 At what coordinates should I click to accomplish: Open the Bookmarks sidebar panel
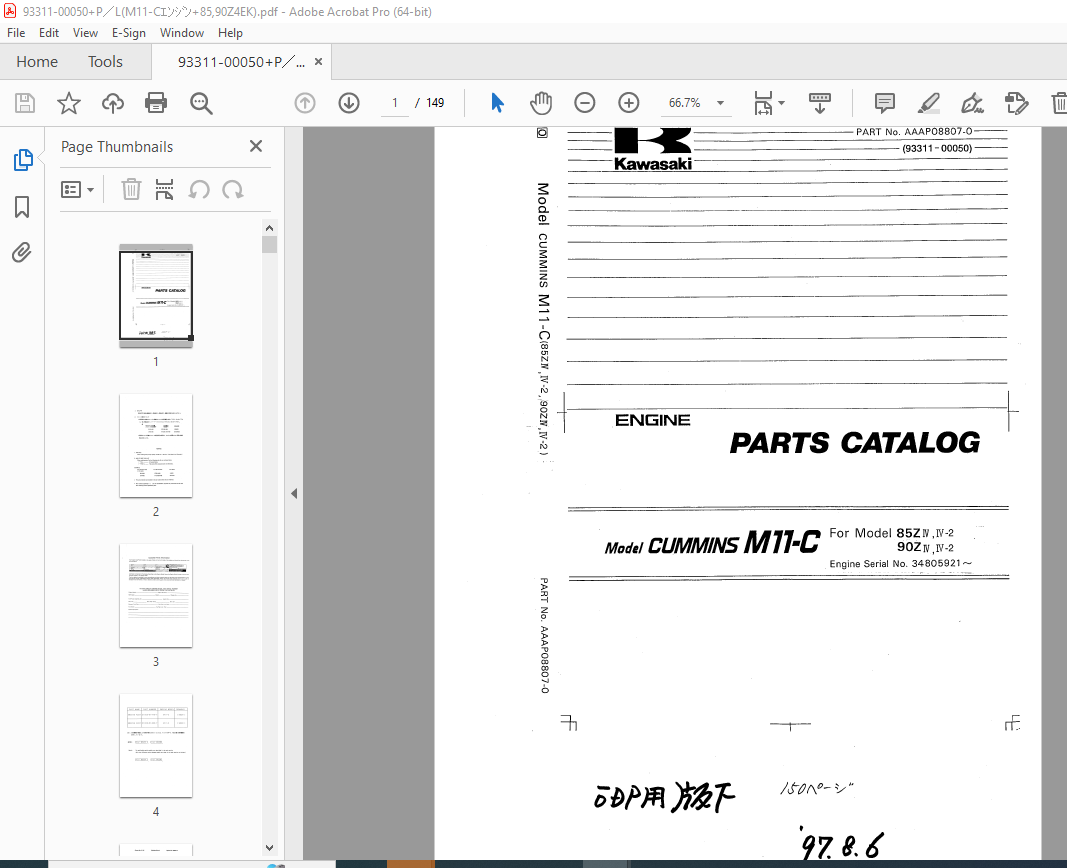[22, 207]
